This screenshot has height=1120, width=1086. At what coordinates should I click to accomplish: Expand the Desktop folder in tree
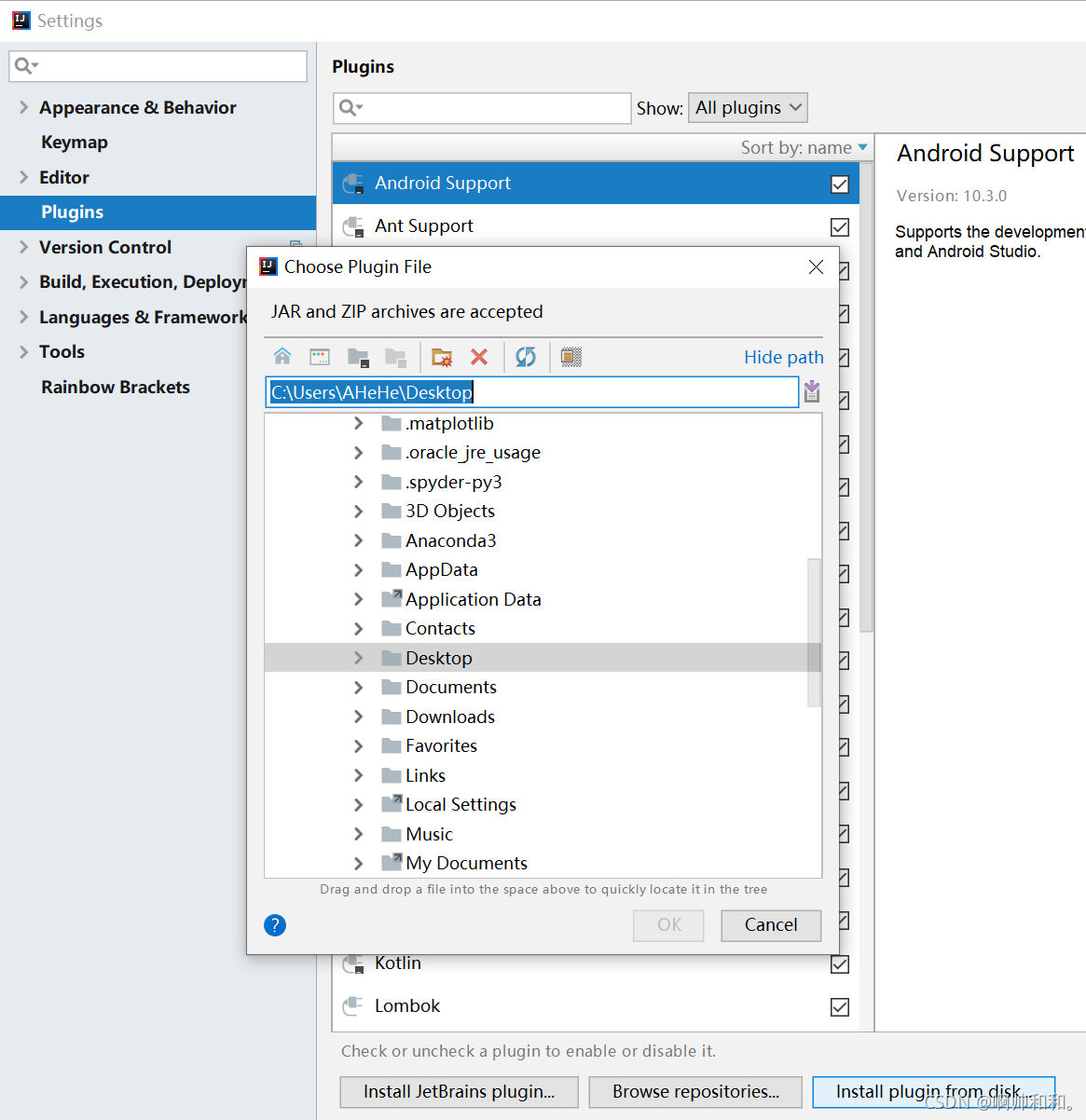[359, 658]
